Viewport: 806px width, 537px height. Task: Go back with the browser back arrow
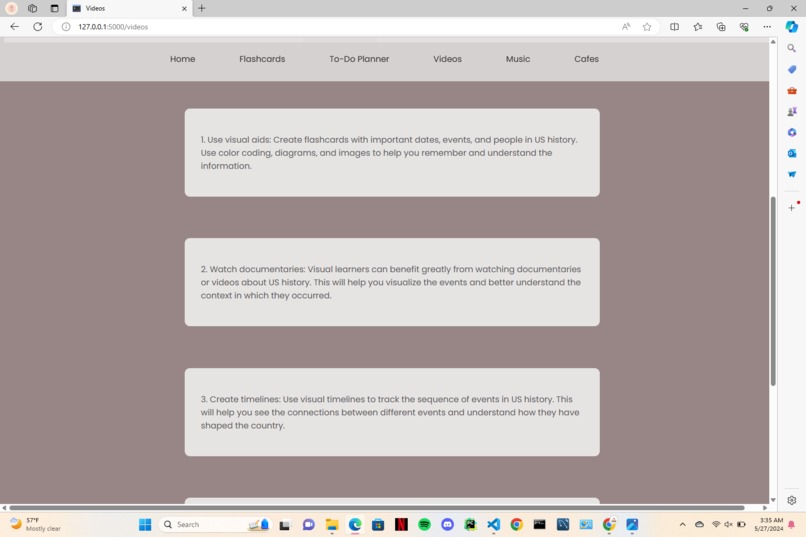tap(14, 27)
